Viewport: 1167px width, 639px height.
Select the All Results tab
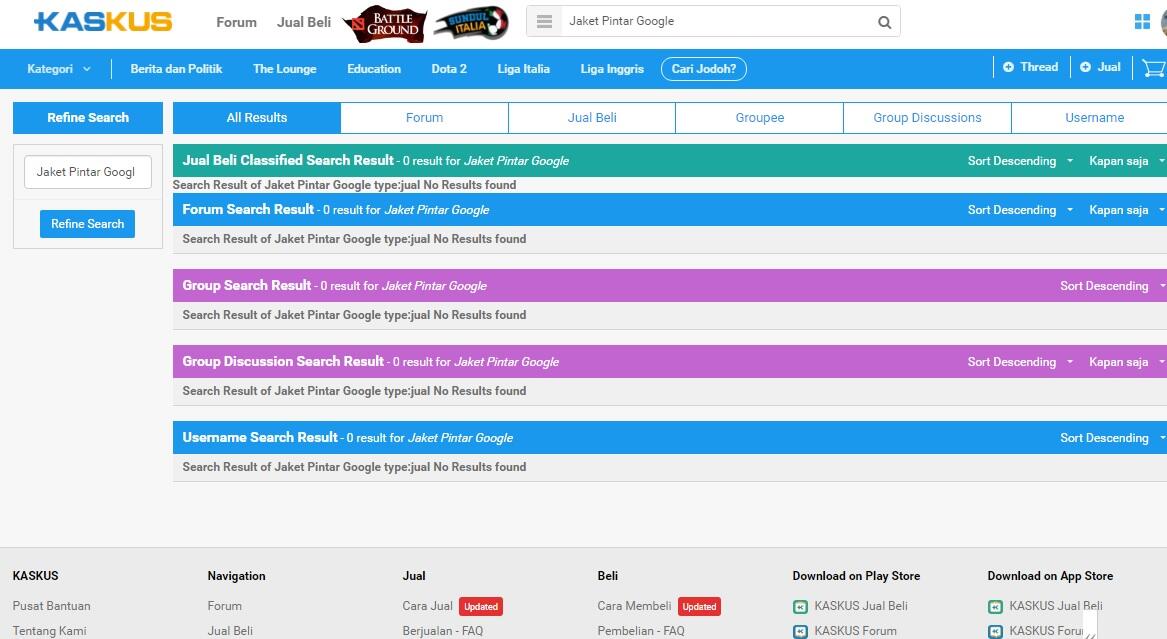tap(257, 118)
